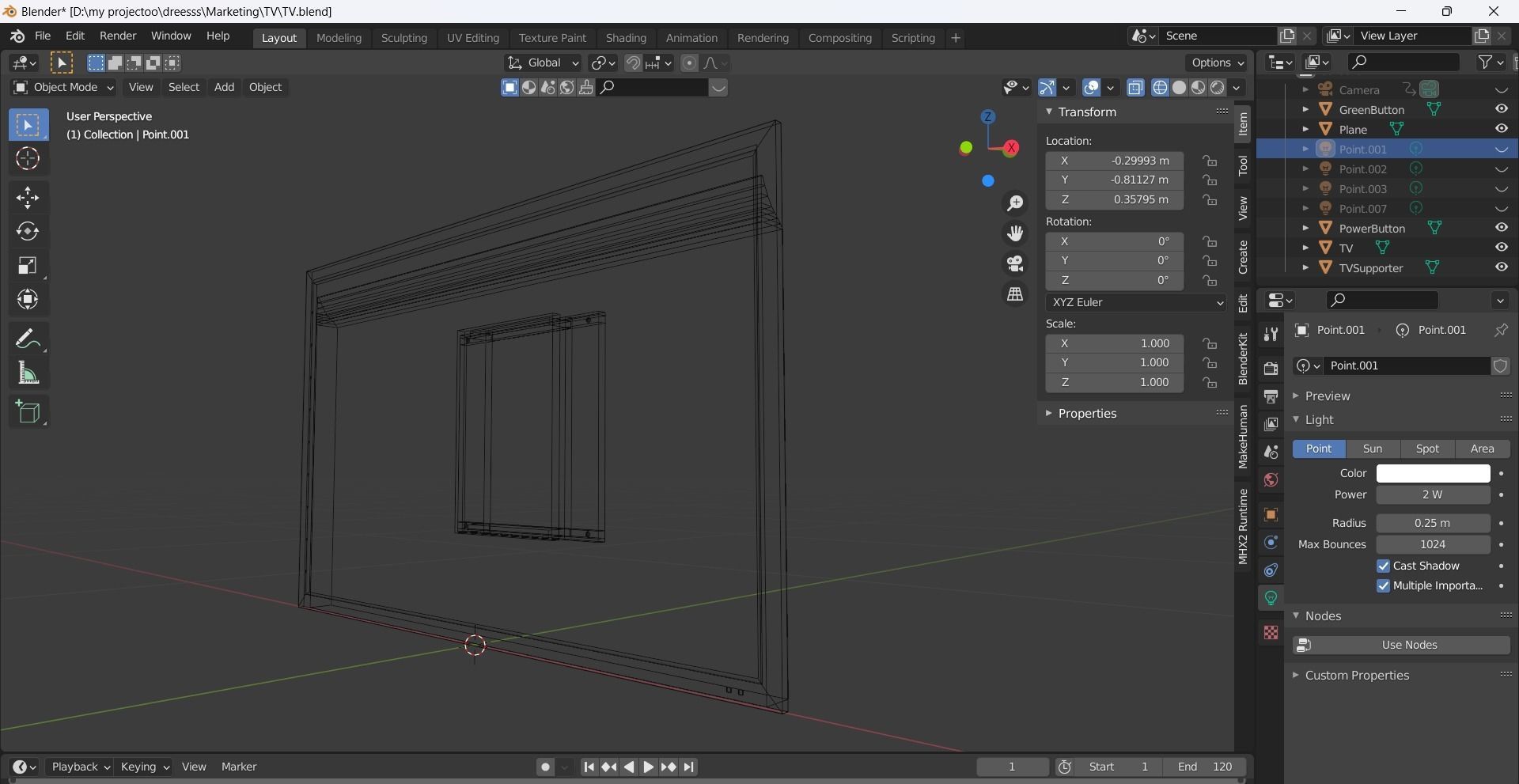
Task: Open the Render menu
Action: point(118,36)
